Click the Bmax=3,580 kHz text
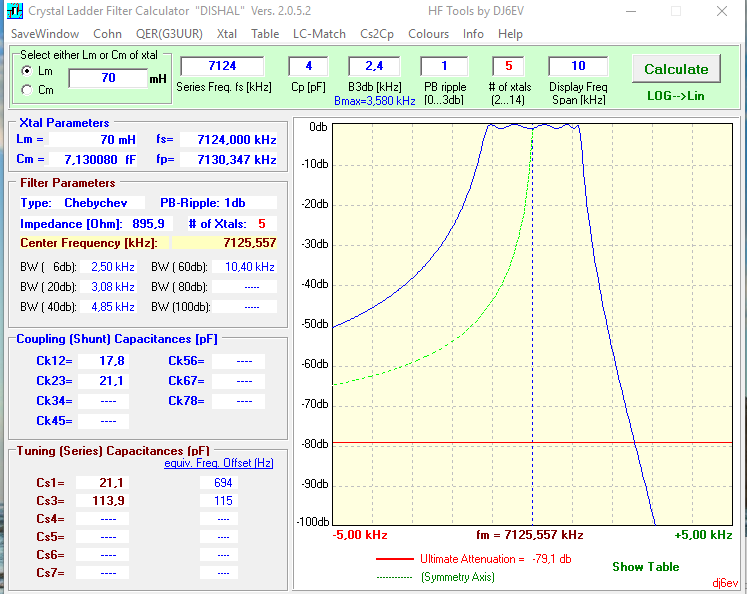Image resolution: width=747 pixels, height=594 pixels. tap(374, 101)
